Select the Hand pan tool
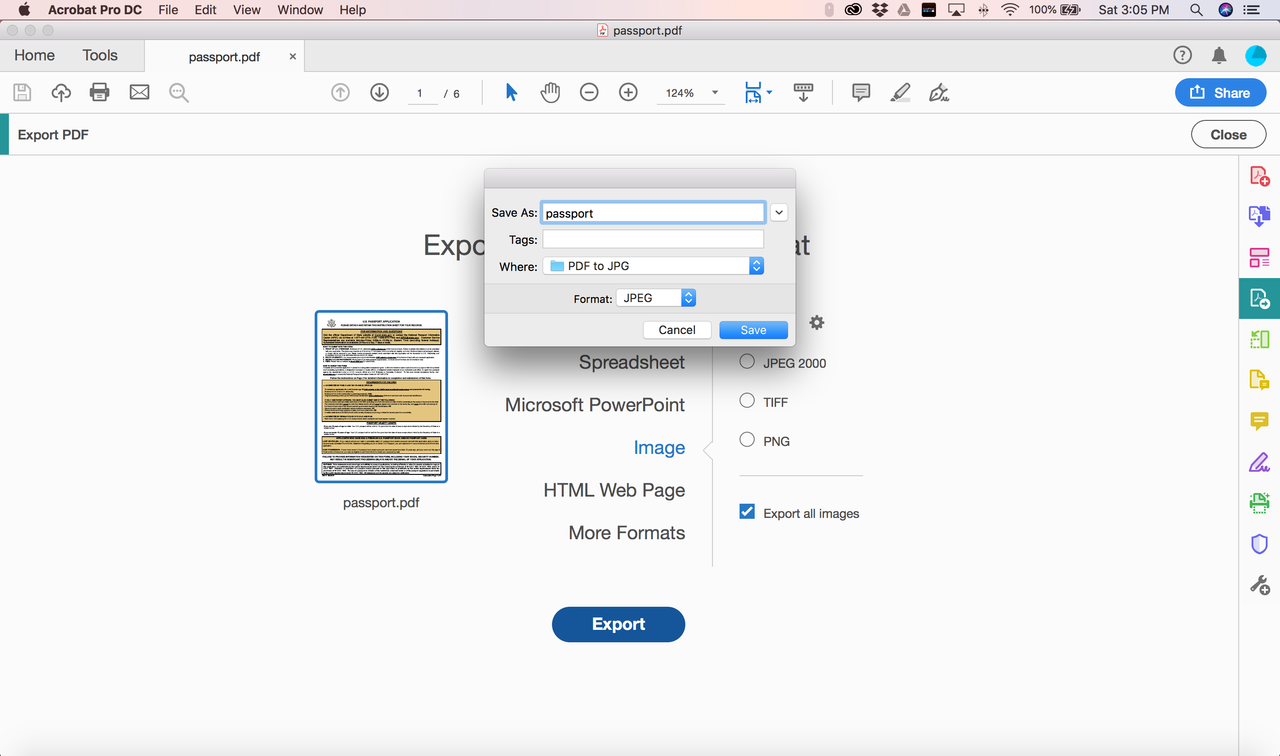1280x756 pixels. coord(550,93)
